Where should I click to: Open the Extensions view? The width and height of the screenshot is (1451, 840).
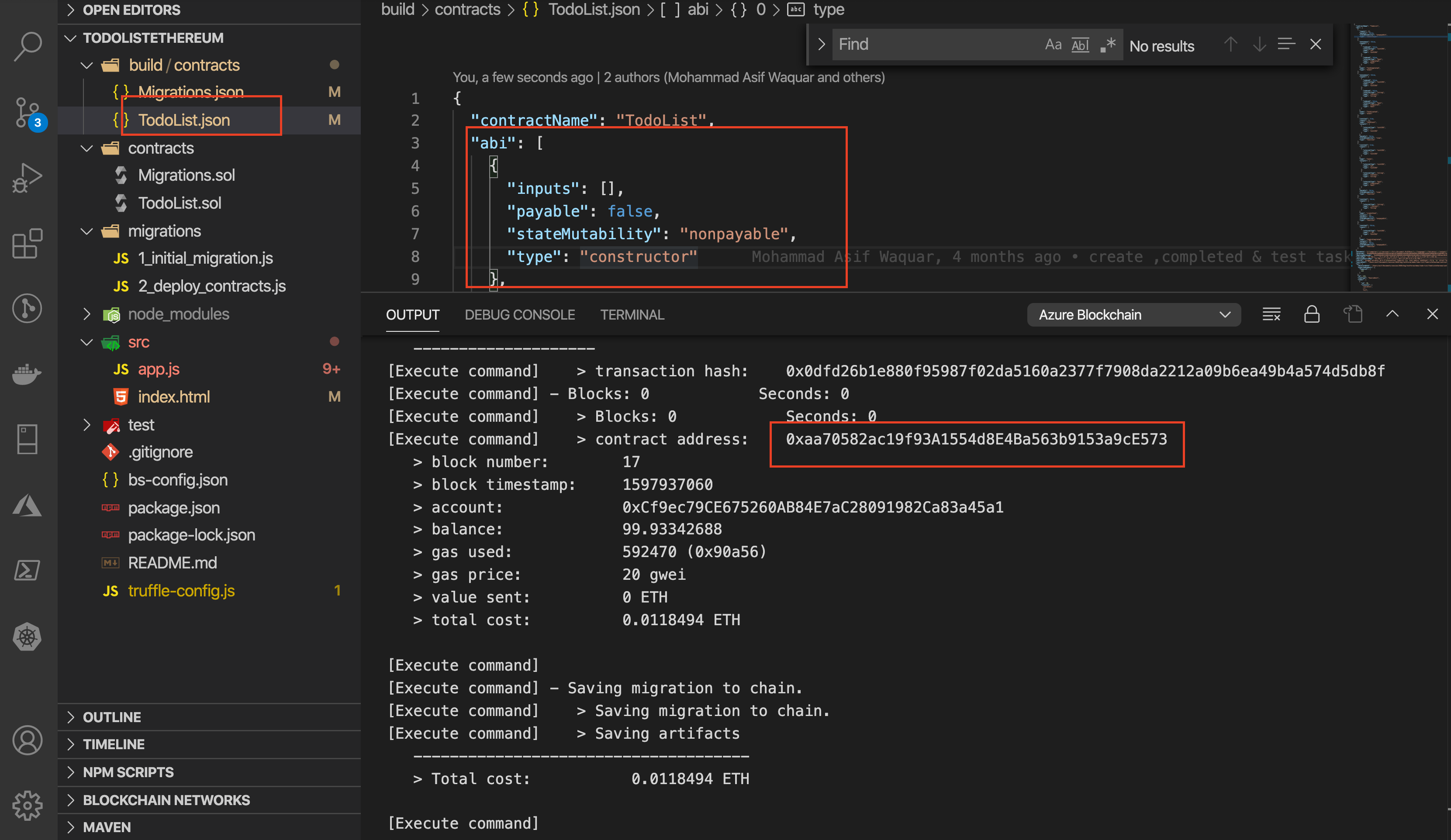coord(27,244)
